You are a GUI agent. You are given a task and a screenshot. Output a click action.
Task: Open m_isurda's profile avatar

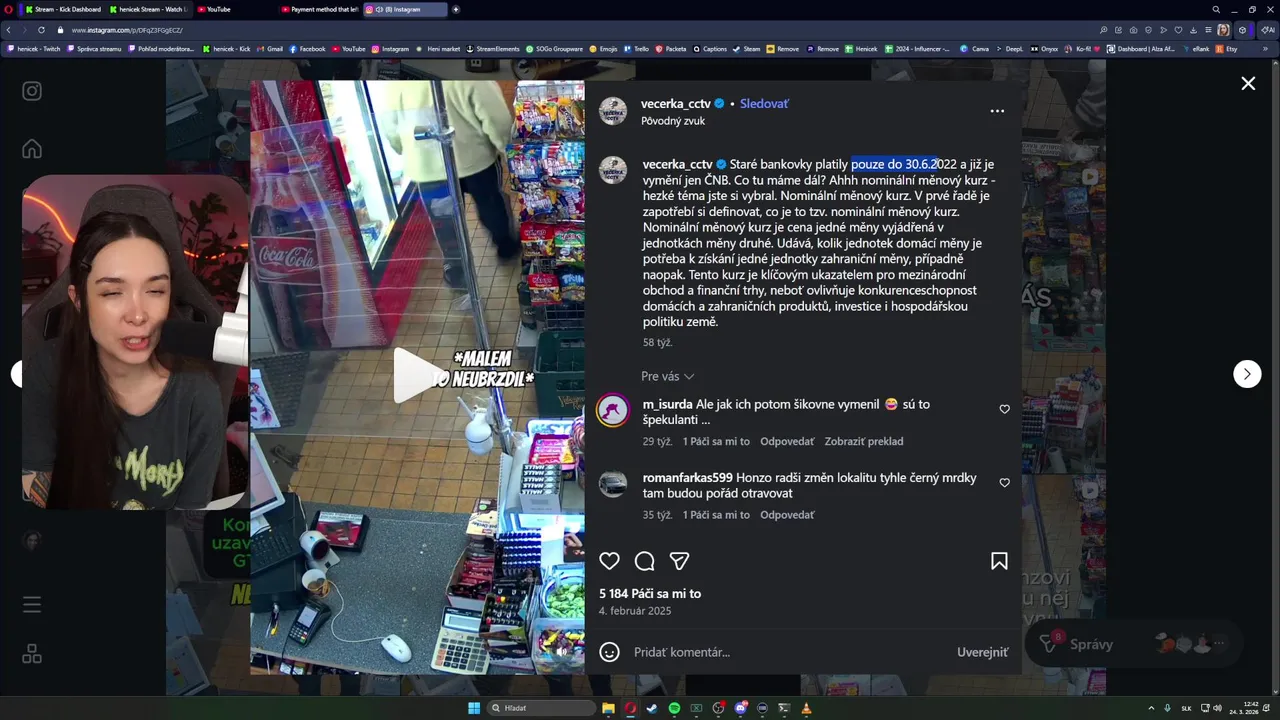coord(613,410)
